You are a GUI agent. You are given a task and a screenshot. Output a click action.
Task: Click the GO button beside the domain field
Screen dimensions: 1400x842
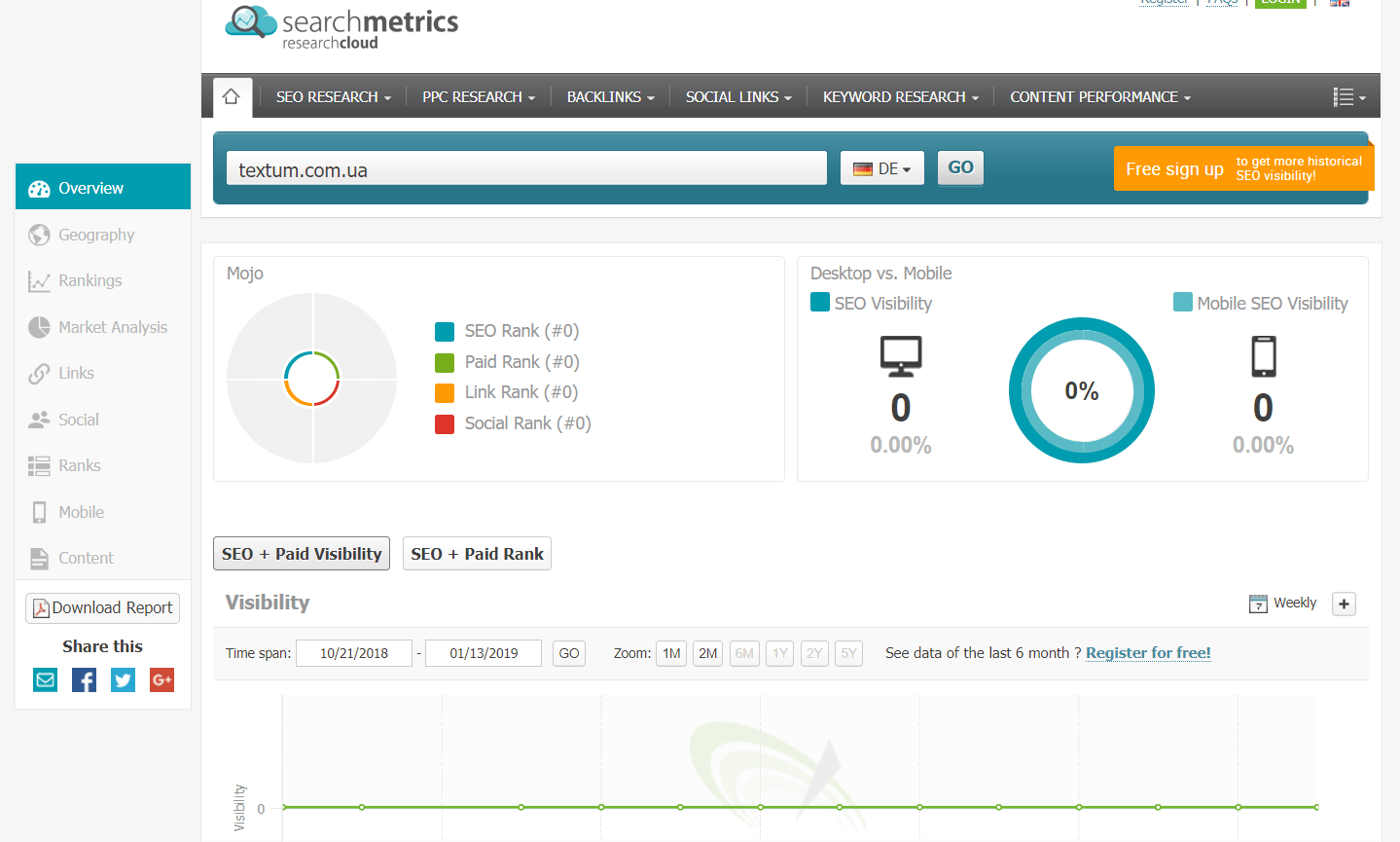(960, 167)
